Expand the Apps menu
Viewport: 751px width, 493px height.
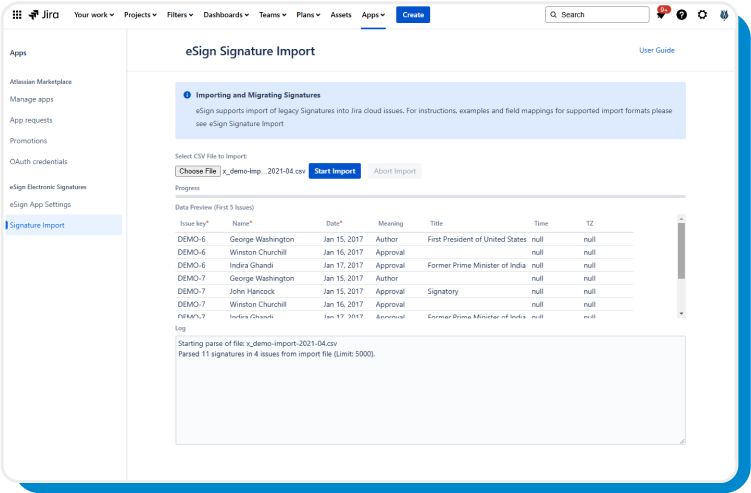373,15
